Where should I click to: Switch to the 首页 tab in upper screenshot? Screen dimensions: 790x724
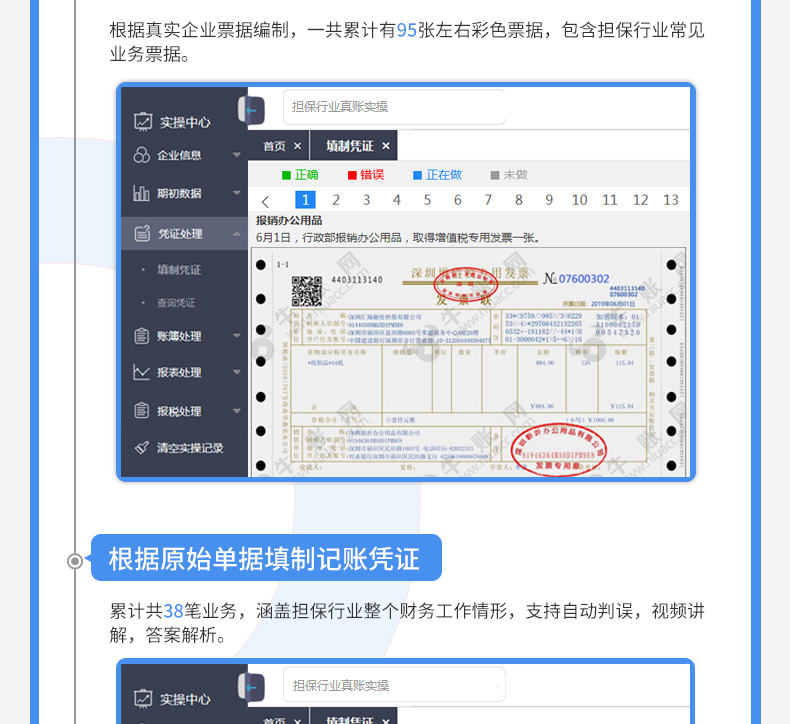[273, 146]
